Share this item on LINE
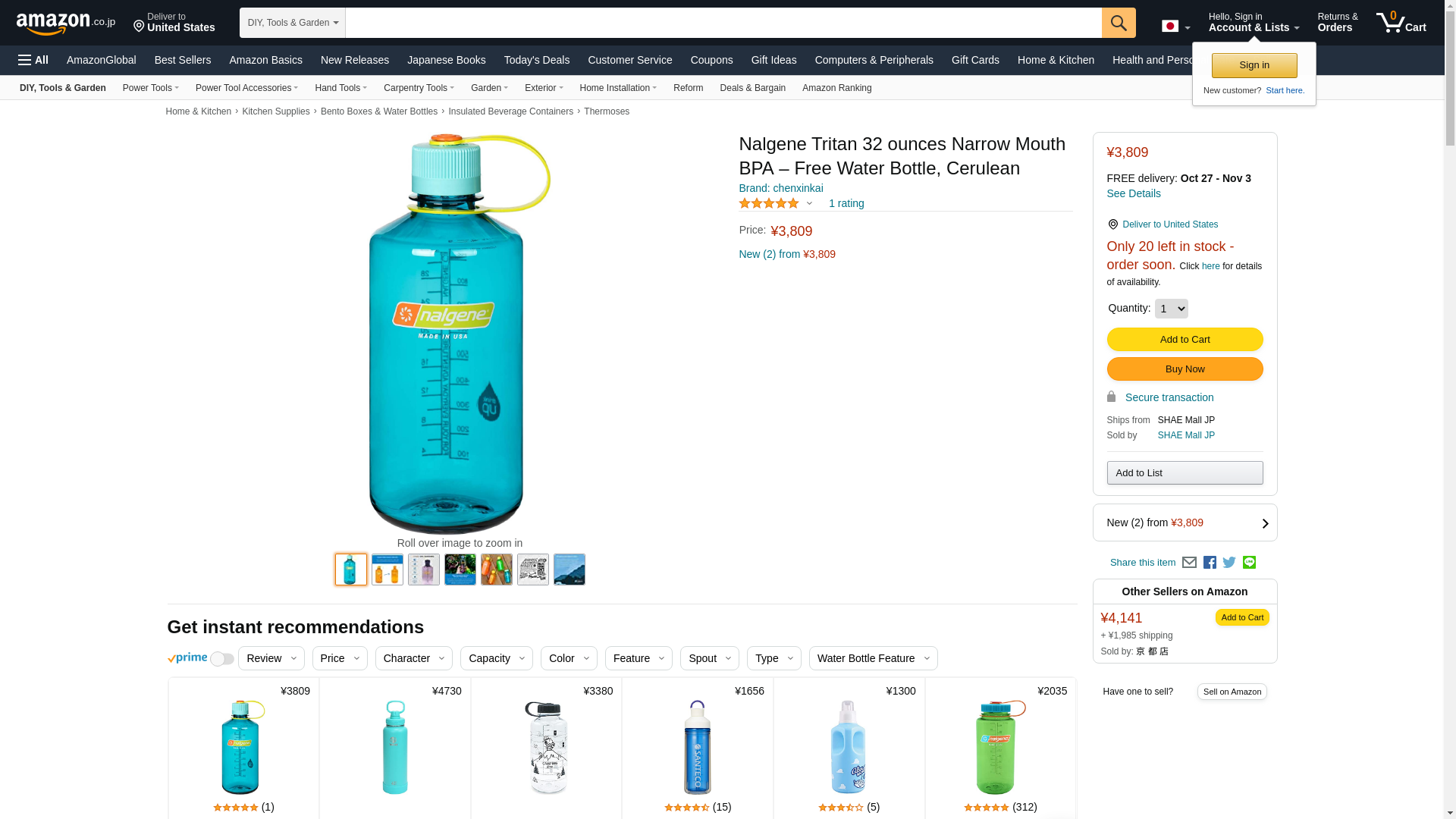The image size is (1456, 819). (x=1249, y=563)
